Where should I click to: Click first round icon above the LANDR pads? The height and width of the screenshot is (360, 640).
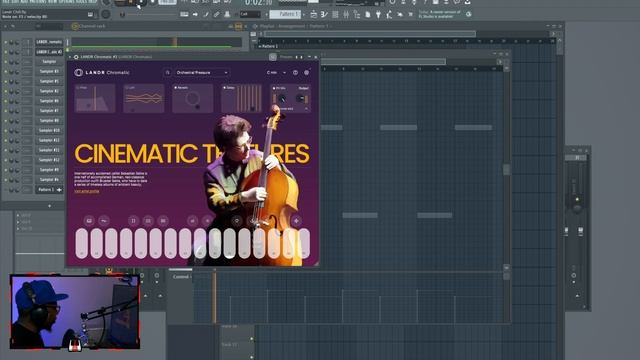pos(89,221)
